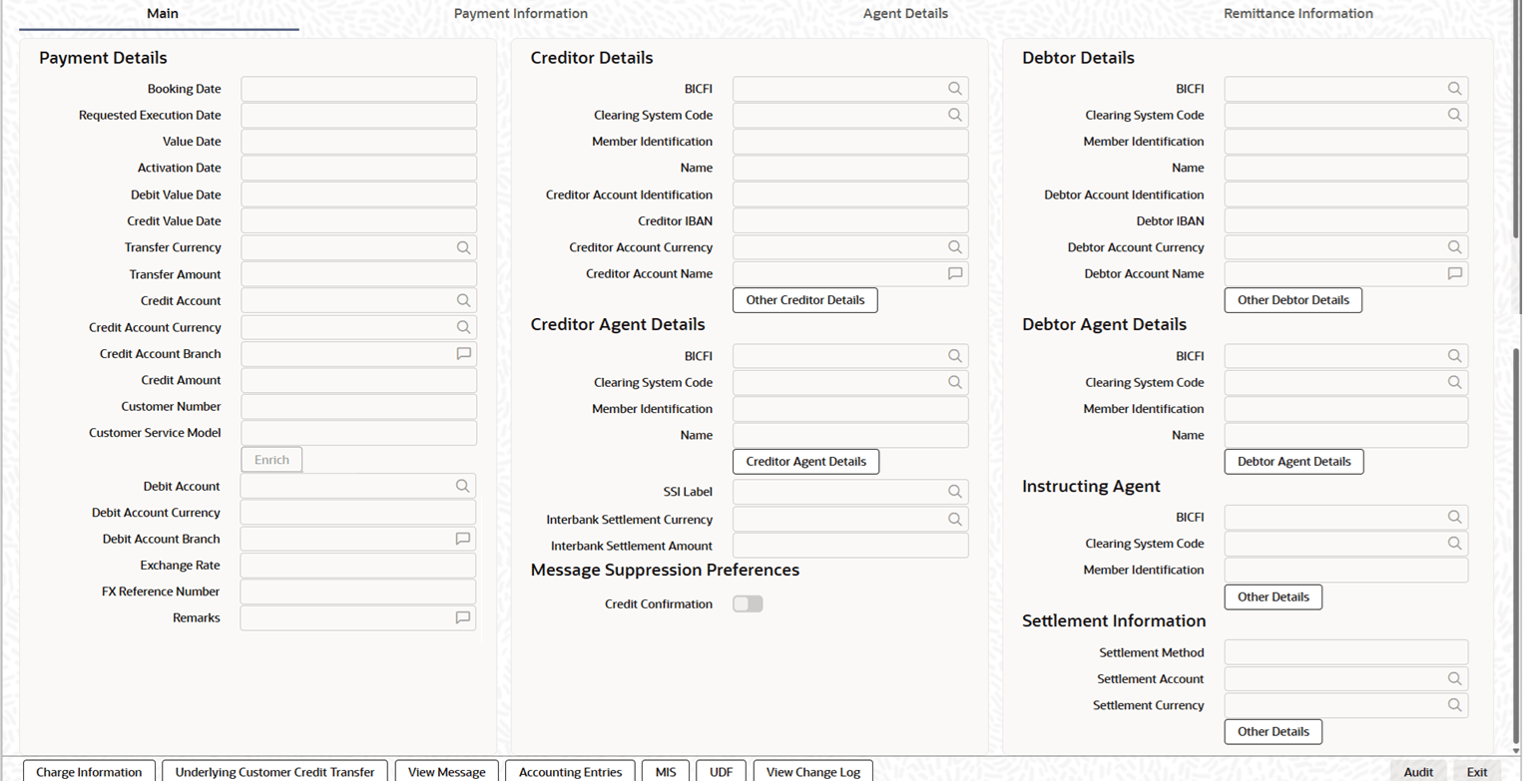
Task: Open Interbank Settlement Currency lookup icon
Action: point(955,520)
